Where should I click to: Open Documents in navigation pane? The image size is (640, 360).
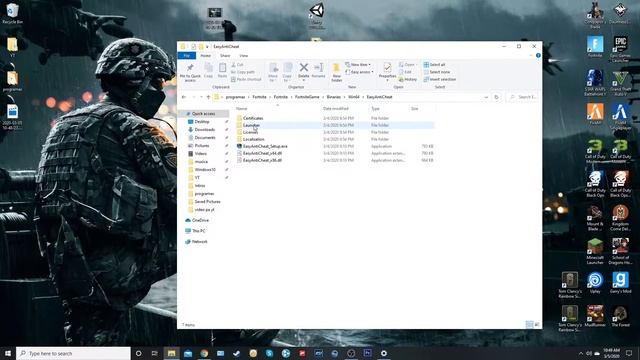205,138
